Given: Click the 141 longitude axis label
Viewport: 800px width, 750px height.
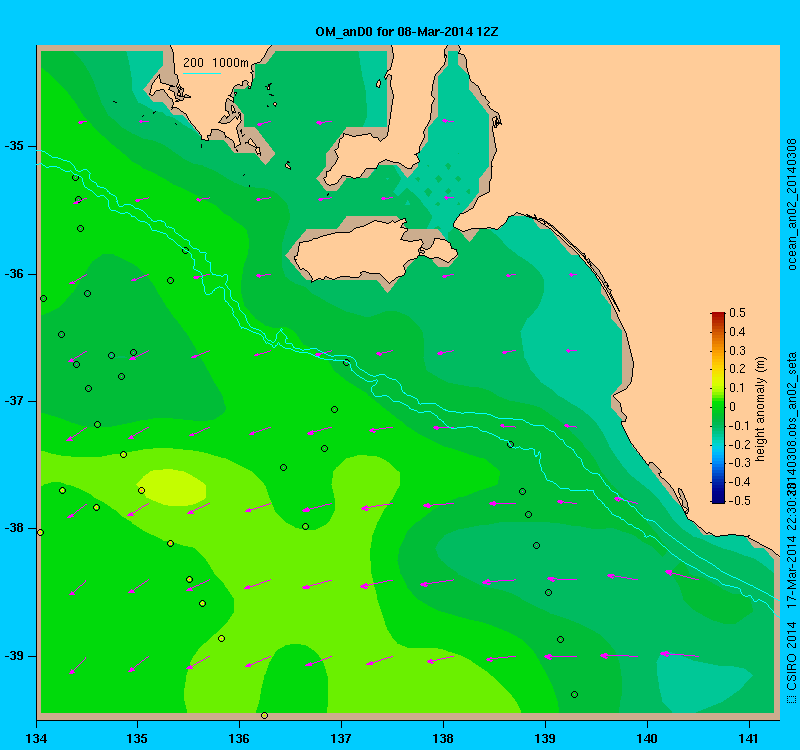Looking at the screenshot, I should [x=749, y=738].
